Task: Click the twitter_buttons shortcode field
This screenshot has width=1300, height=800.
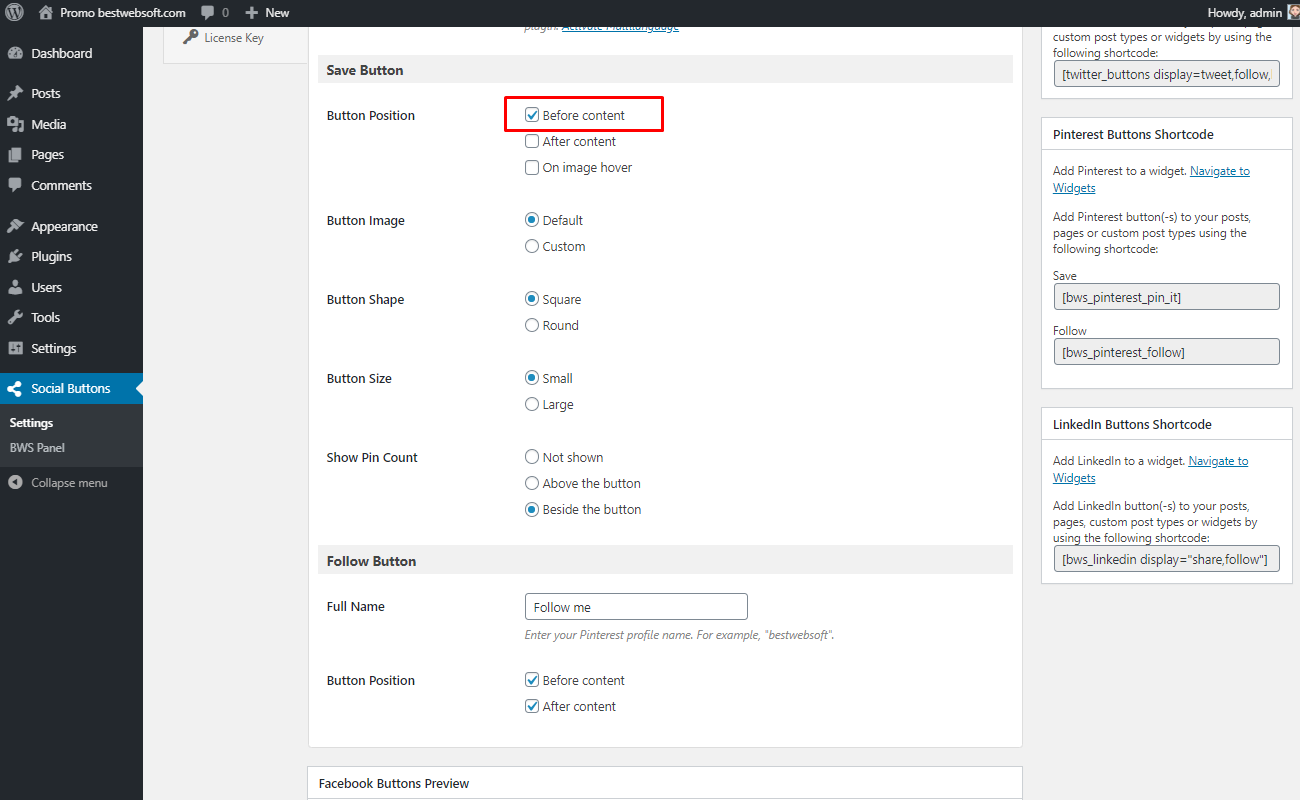Action: coord(1166,74)
